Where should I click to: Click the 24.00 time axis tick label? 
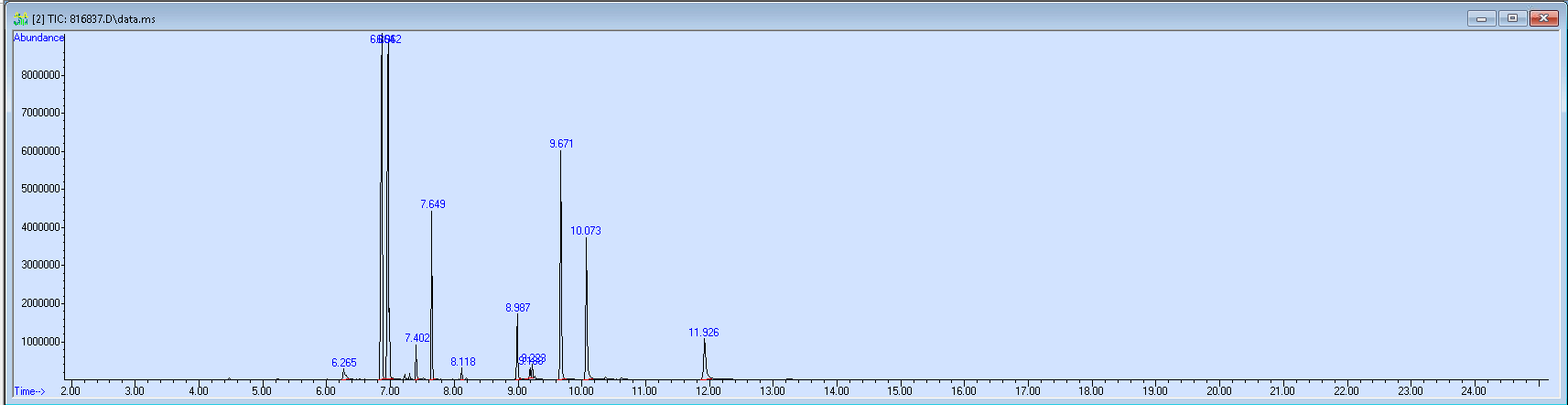[1474, 391]
